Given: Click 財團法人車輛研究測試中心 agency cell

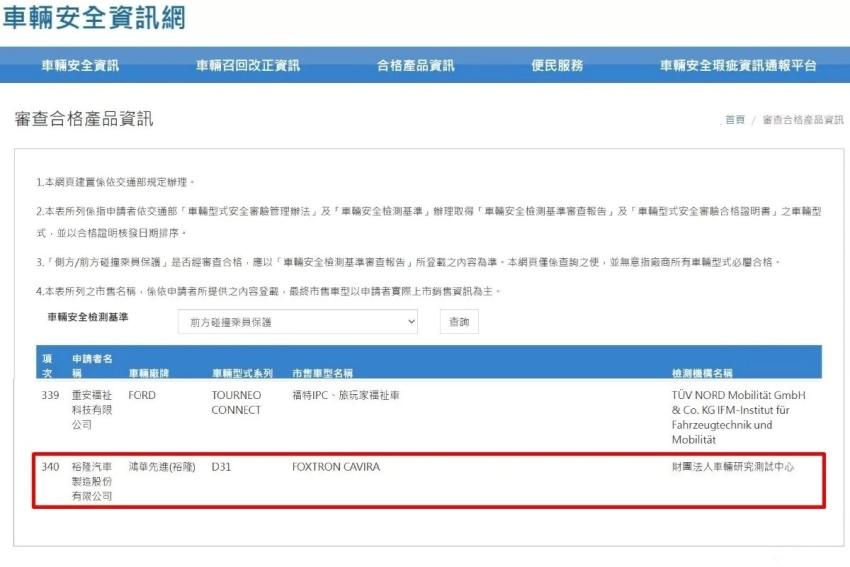Looking at the screenshot, I should click(x=733, y=467).
